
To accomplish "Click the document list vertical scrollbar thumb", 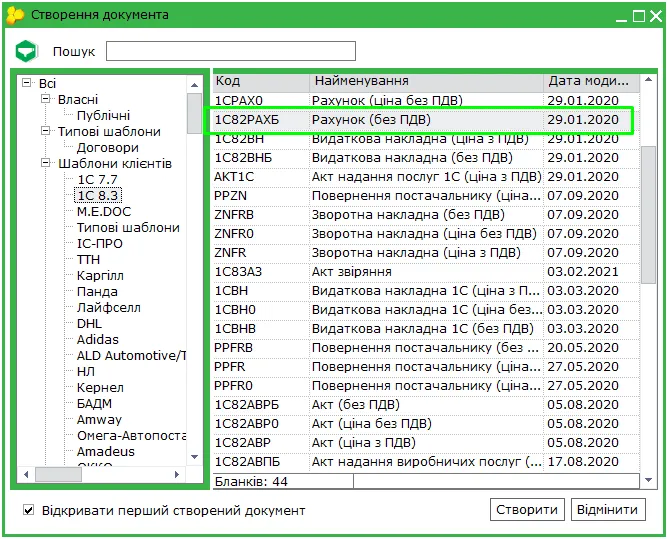I will click(648, 214).
